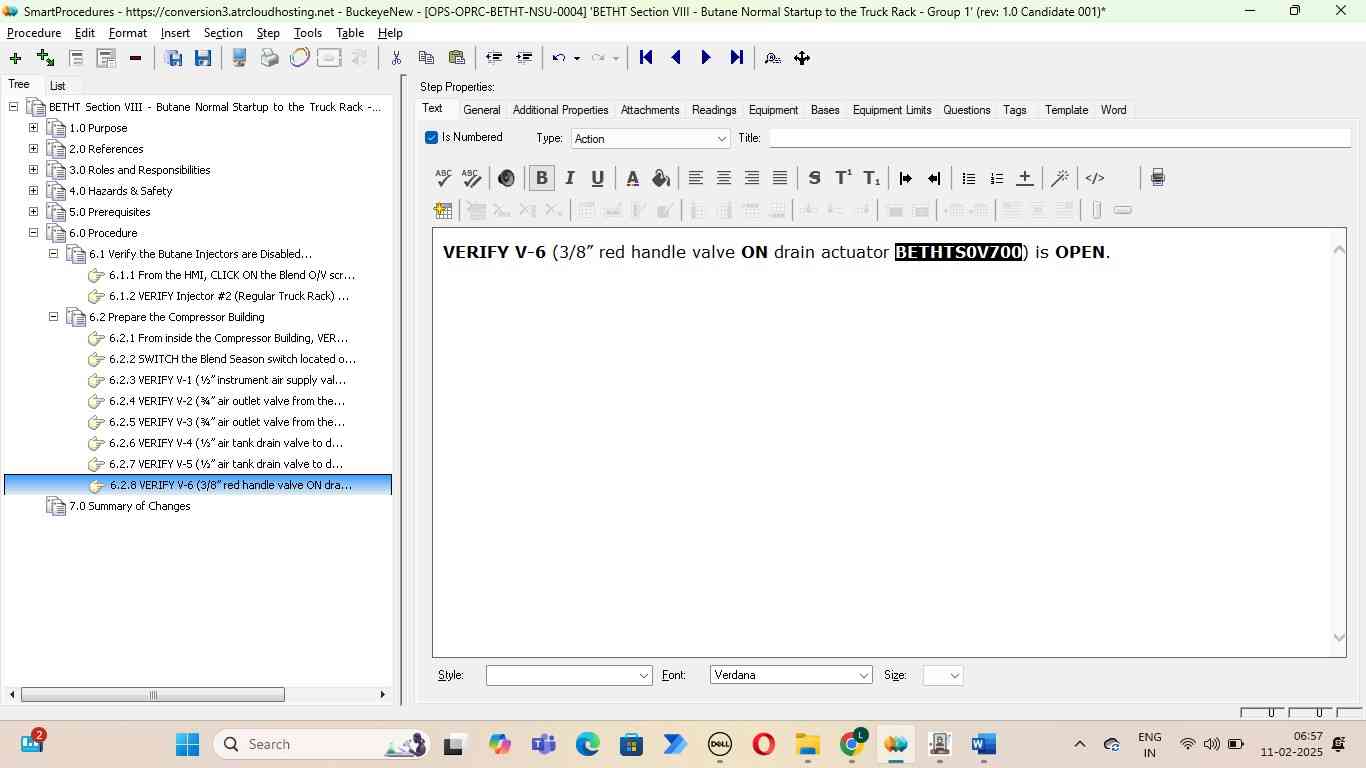Toggle italic formatting button
The height and width of the screenshot is (768, 1366).
tap(569, 178)
